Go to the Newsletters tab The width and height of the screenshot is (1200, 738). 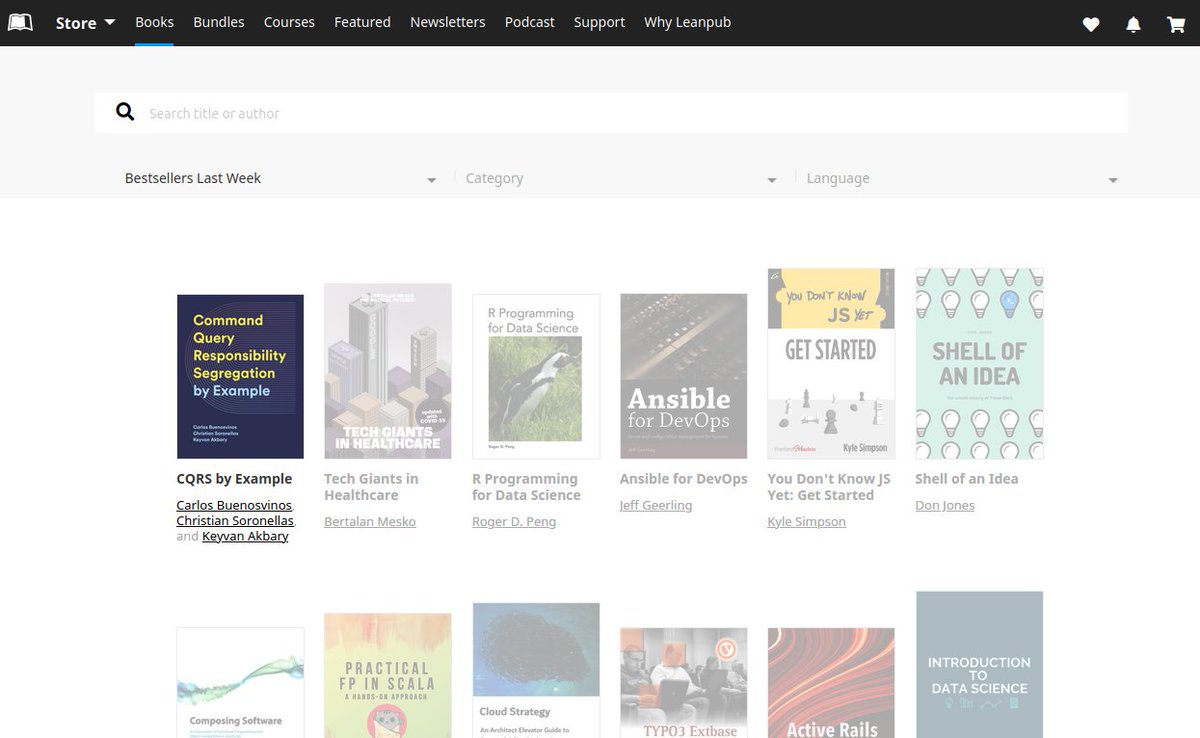tap(447, 22)
